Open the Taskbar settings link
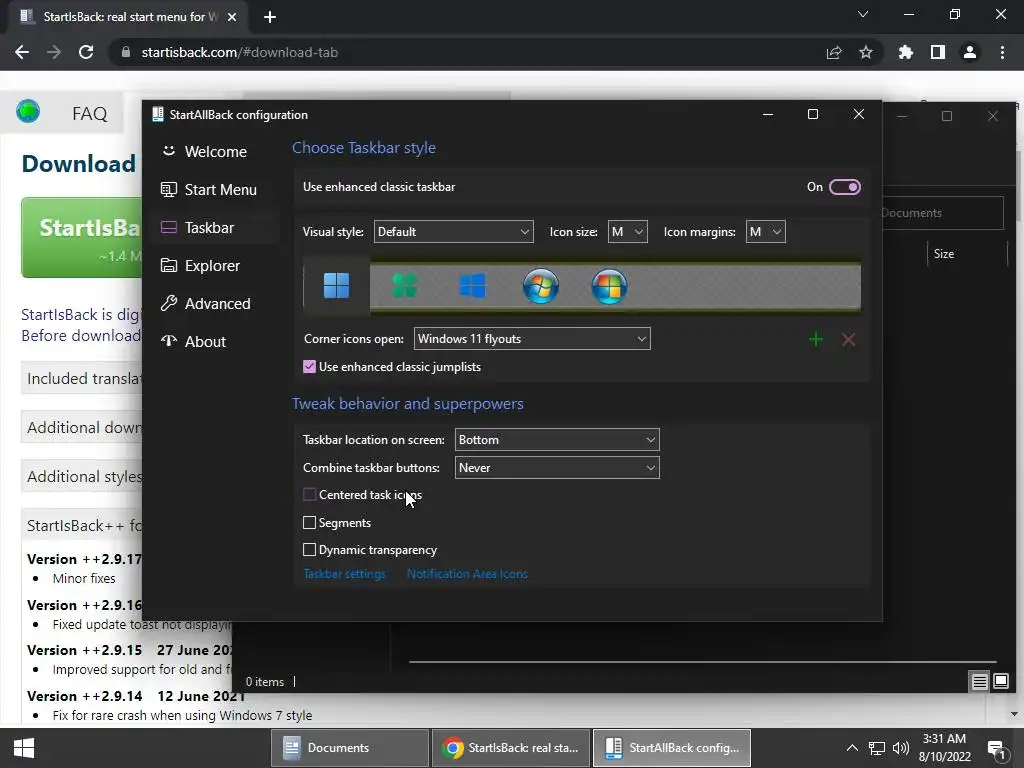The image size is (1024, 768). 344,574
